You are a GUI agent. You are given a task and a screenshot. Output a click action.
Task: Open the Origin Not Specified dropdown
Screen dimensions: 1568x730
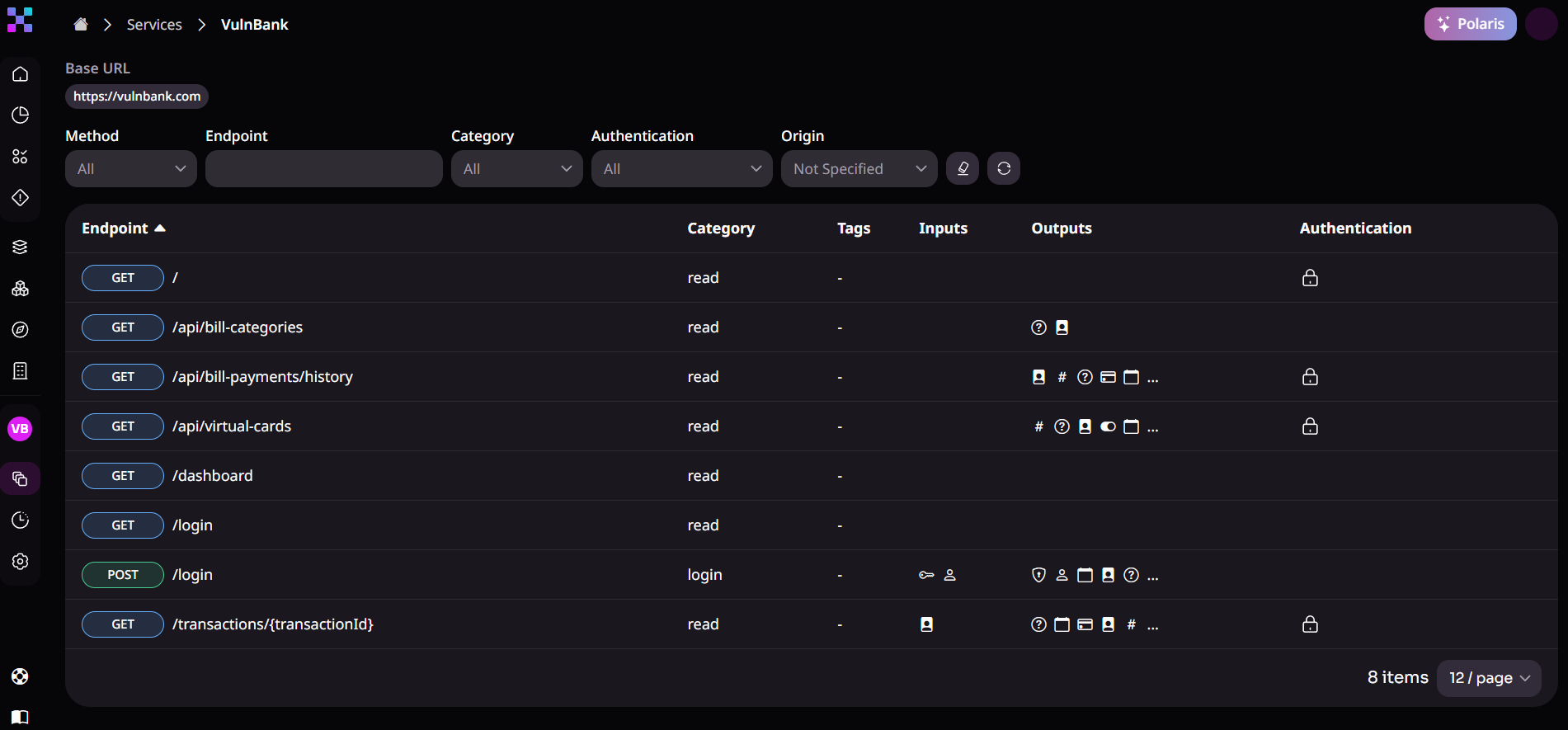859,168
